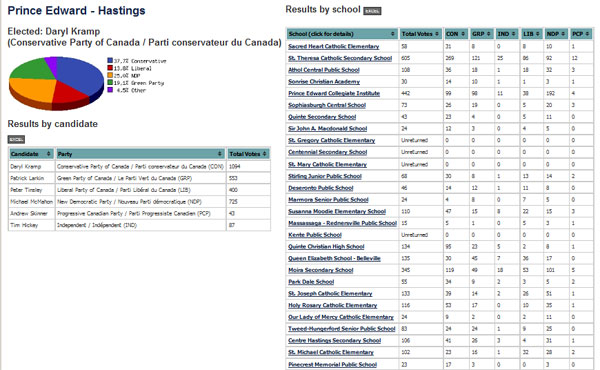Sort school table by its Total Votes arrow
This screenshot has height=370, width=600.
[437, 34]
